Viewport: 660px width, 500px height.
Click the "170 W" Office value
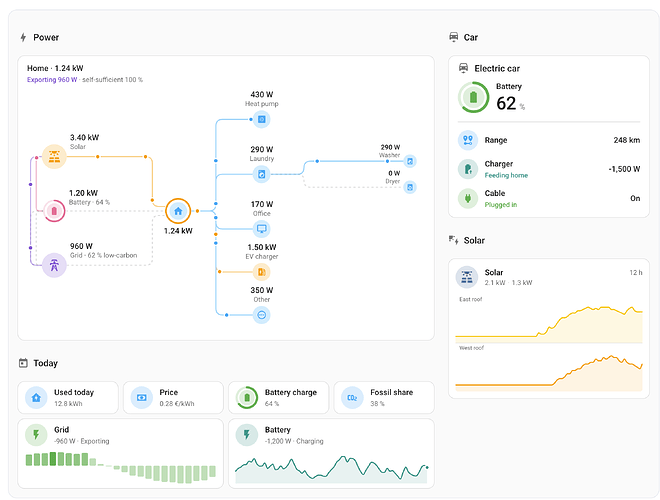(x=261, y=204)
